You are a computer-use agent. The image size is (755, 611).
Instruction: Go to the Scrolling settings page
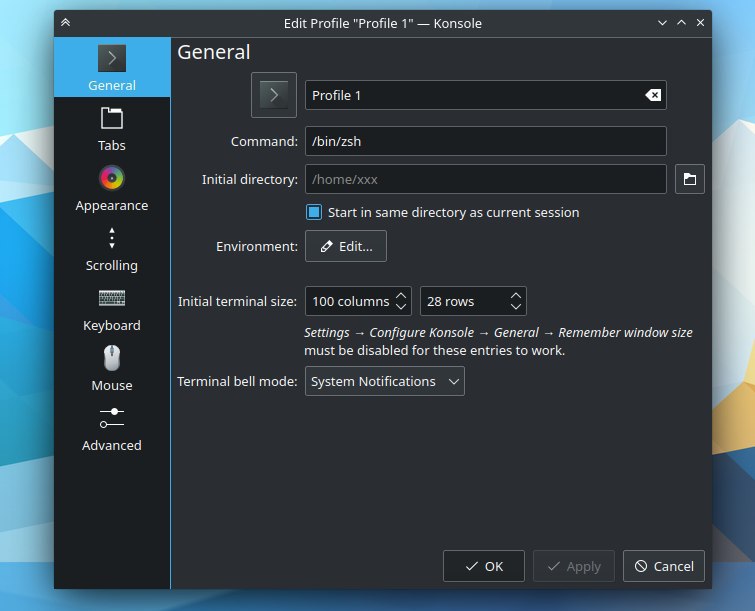pos(112,248)
